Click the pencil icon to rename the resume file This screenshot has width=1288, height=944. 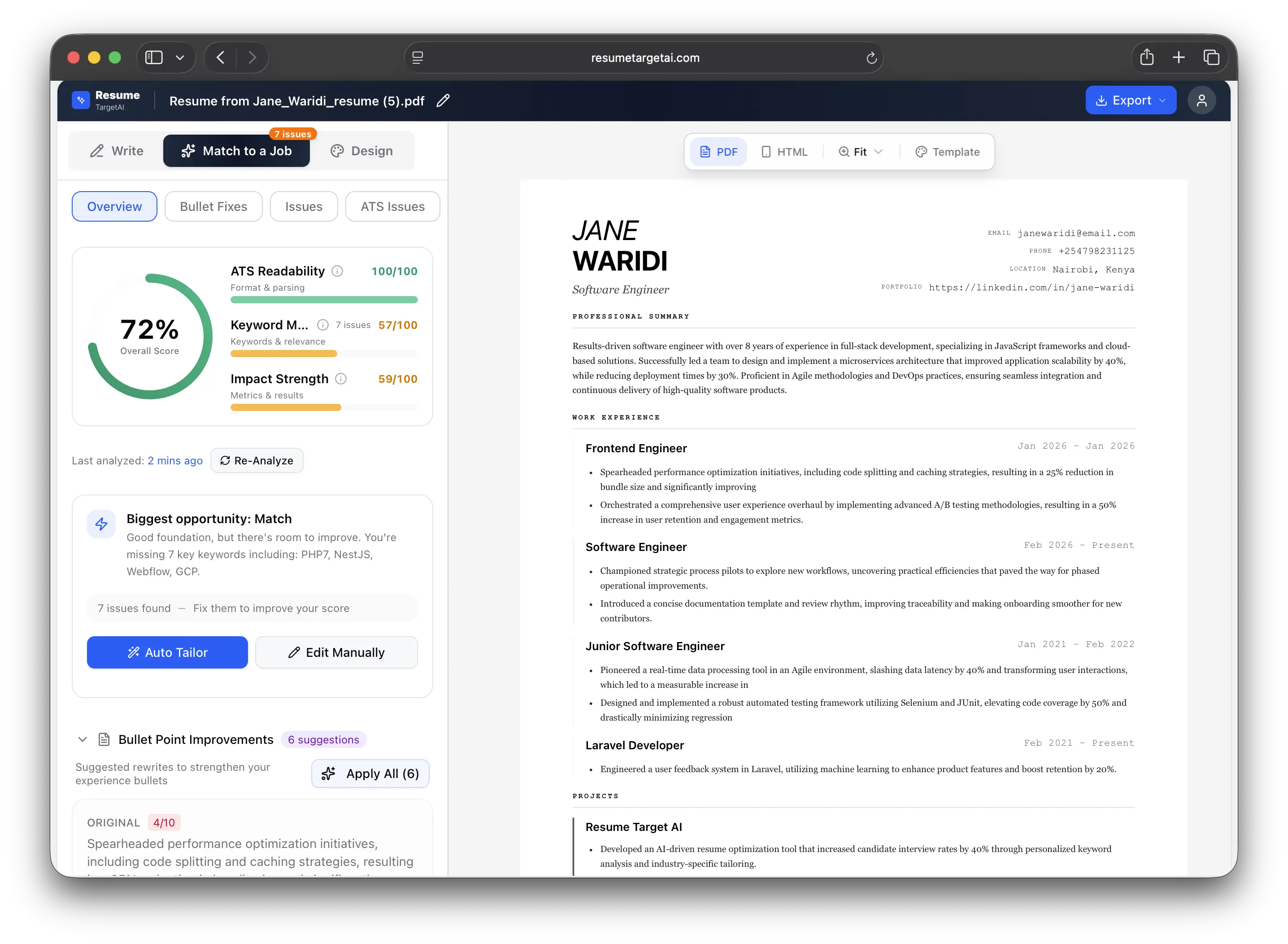pyautogui.click(x=443, y=101)
